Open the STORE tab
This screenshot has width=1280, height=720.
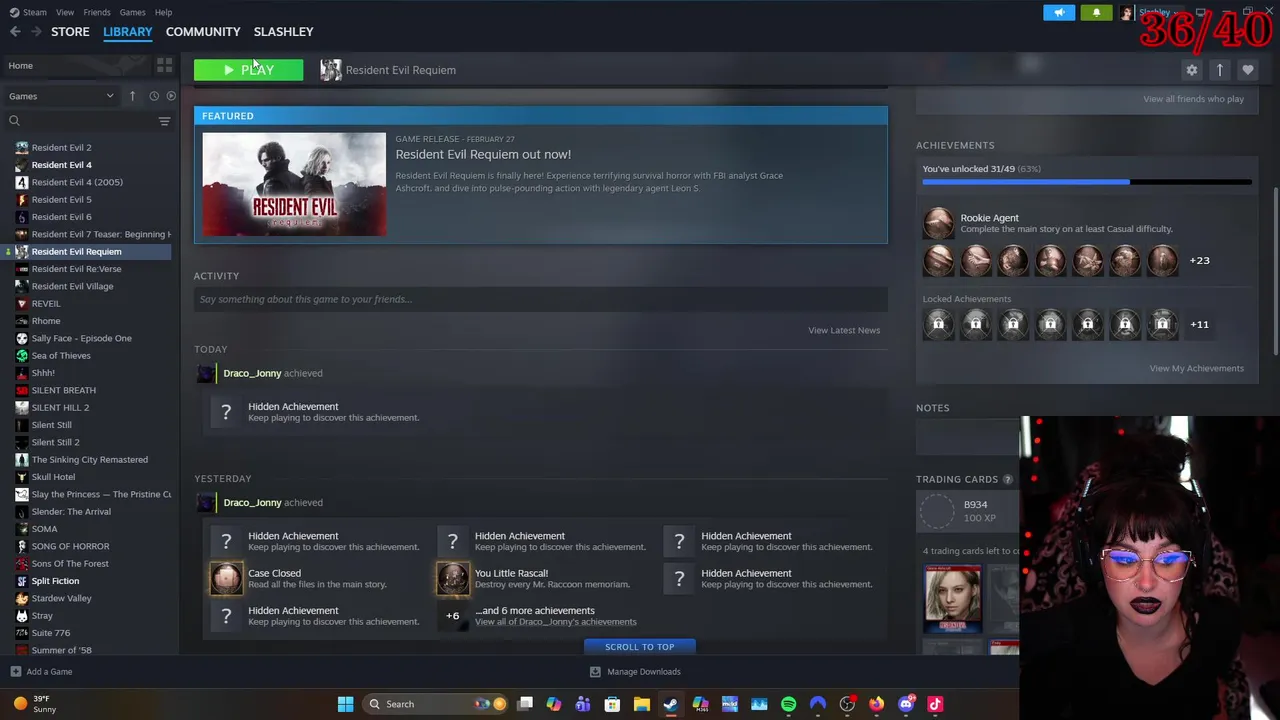tap(70, 32)
